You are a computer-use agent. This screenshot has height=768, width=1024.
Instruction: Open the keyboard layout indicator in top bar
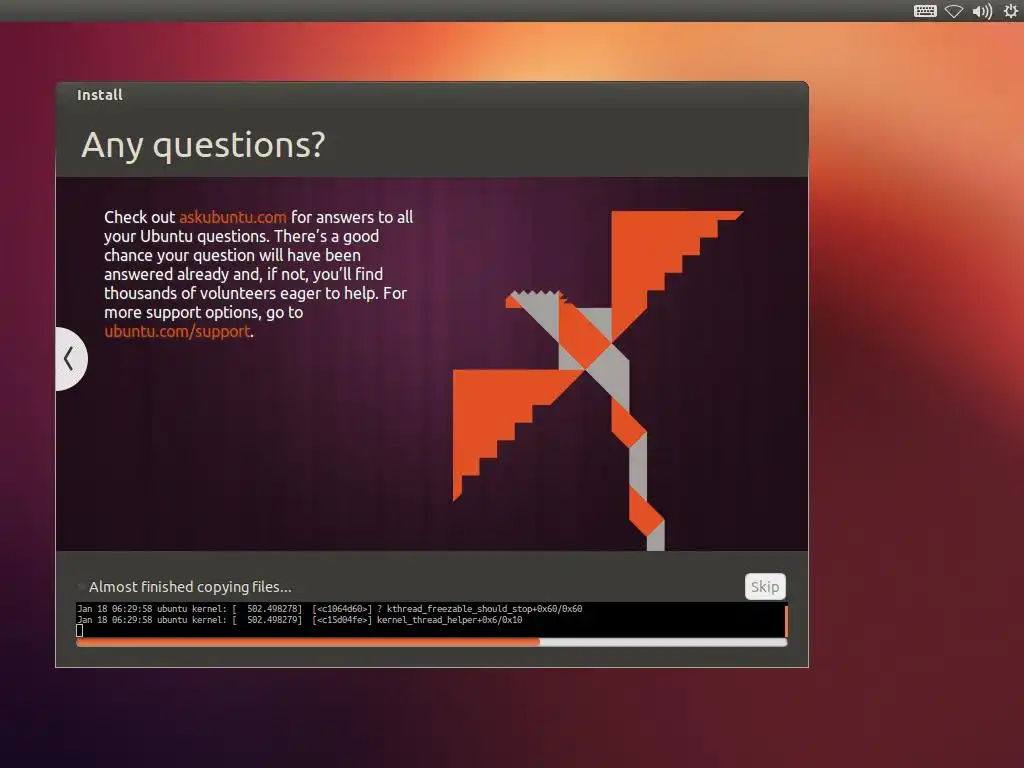click(925, 11)
